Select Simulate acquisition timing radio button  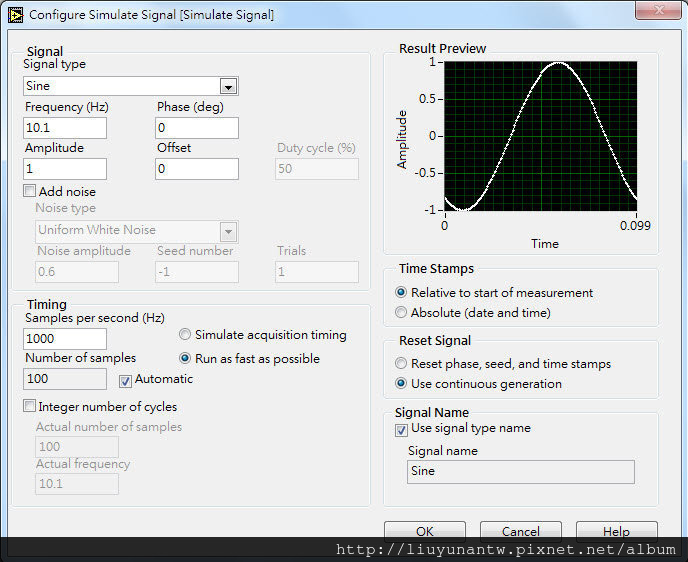coord(185,335)
